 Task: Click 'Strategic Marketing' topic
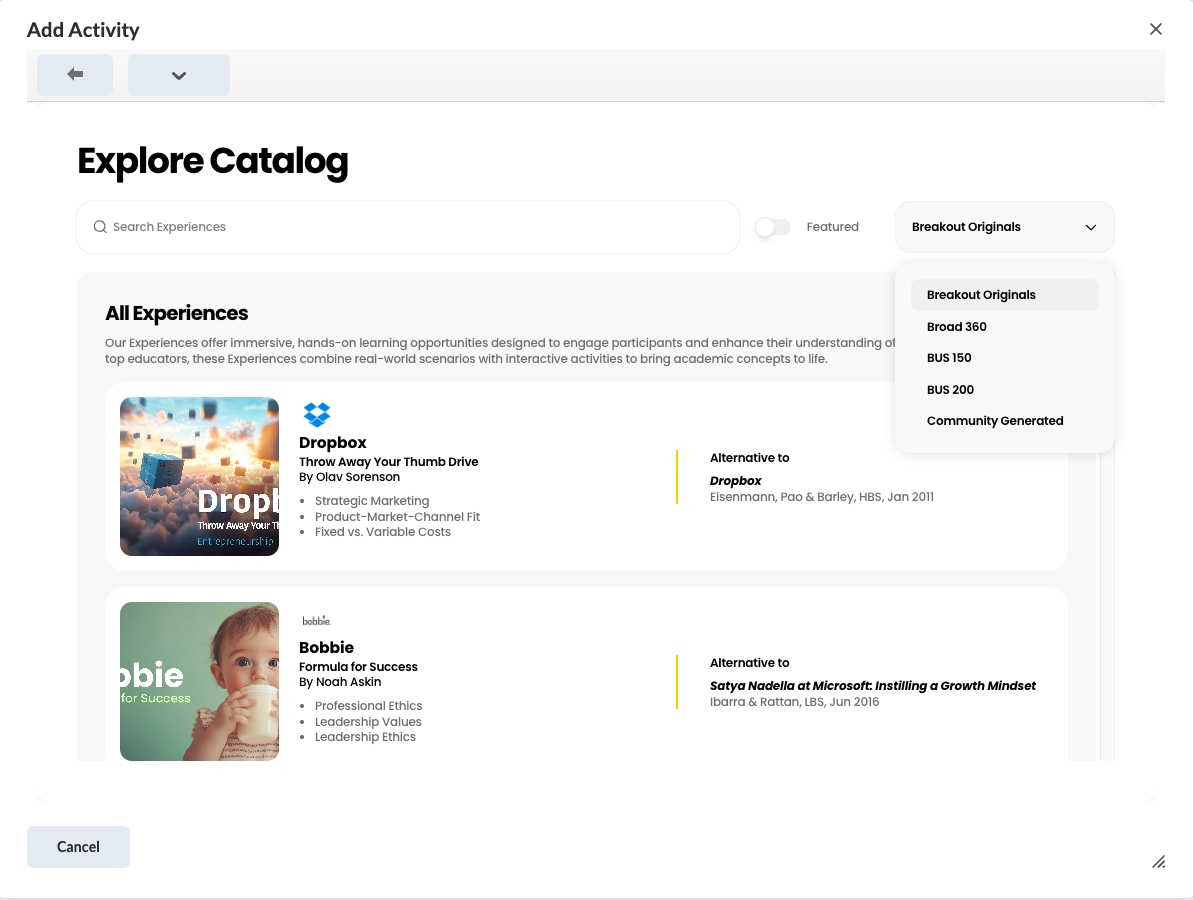tap(372, 501)
